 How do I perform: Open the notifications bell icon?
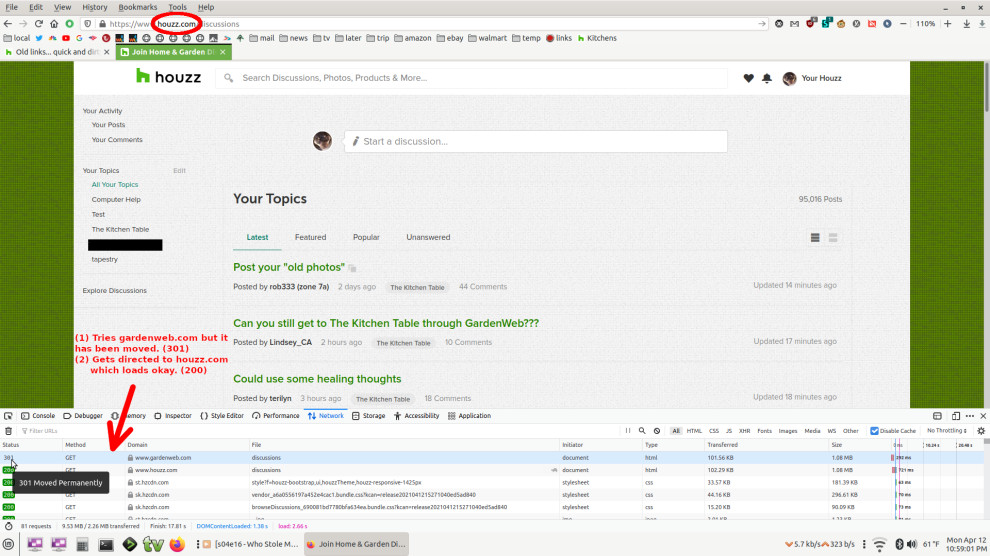tap(766, 78)
